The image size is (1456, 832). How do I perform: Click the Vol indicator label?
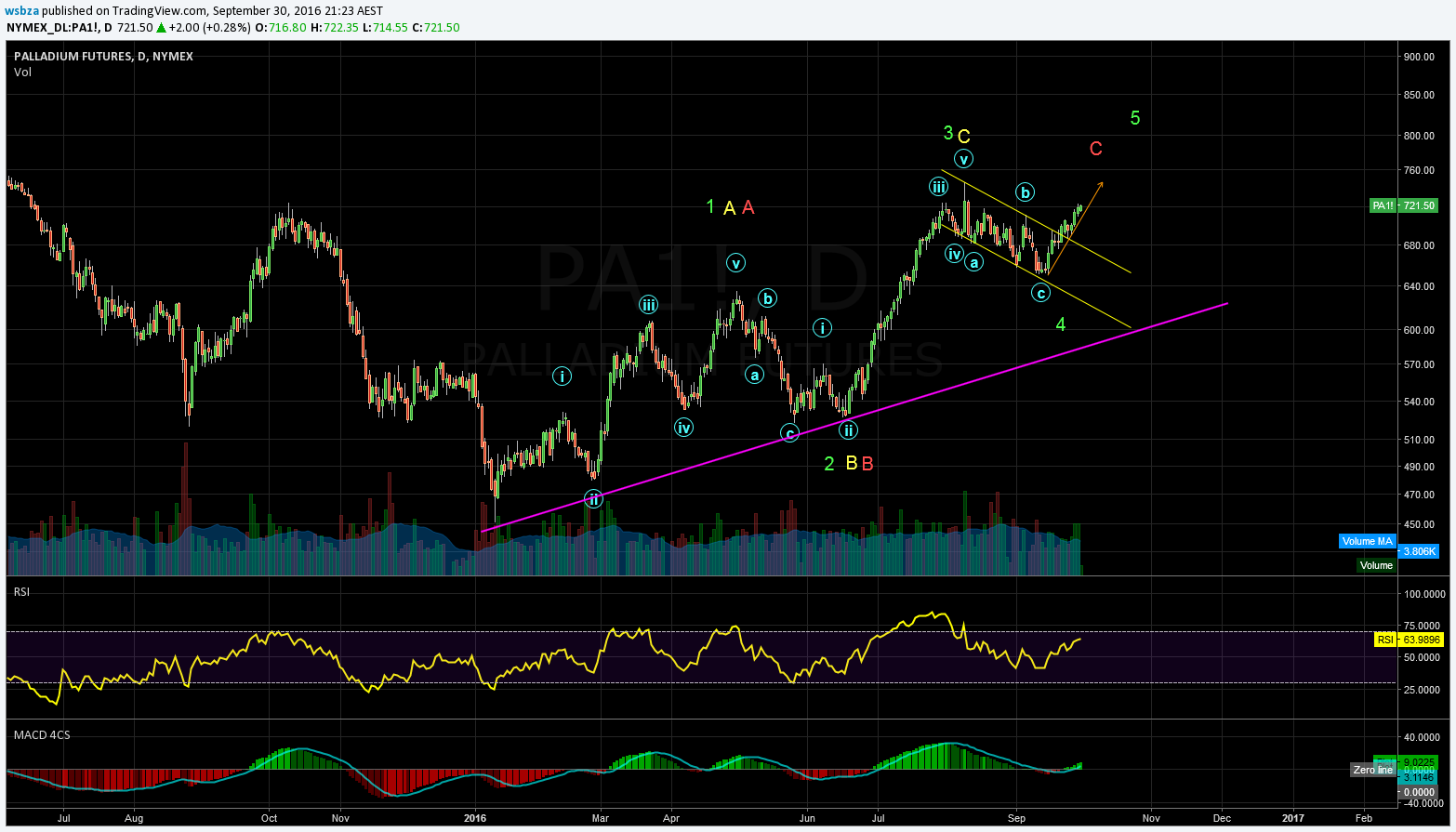22,72
